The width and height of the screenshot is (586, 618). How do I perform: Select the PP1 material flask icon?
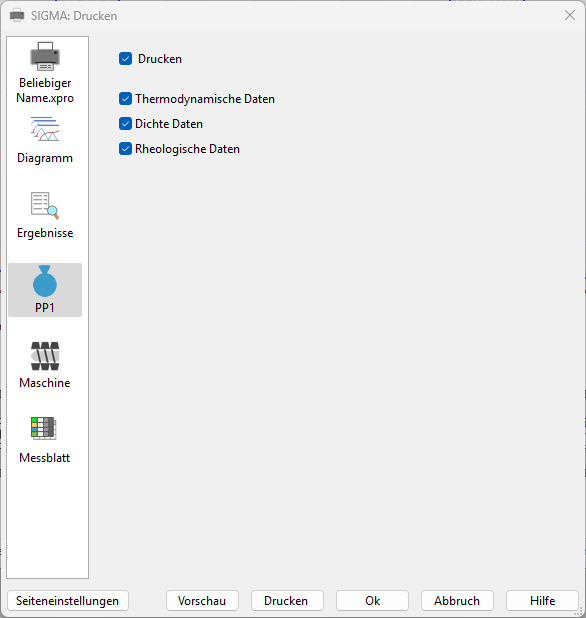tap(45, 281)
